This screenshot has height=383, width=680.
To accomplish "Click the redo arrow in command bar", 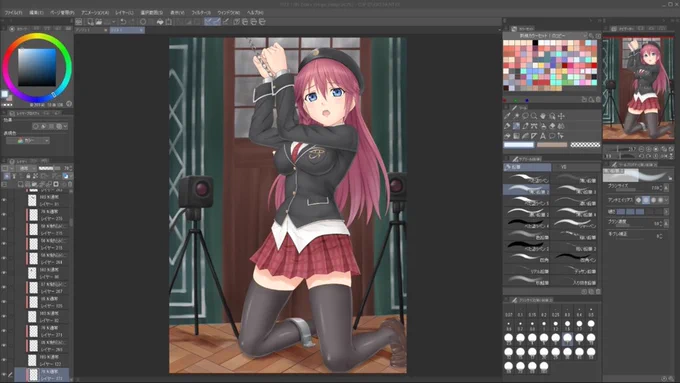I will (132, 22).
